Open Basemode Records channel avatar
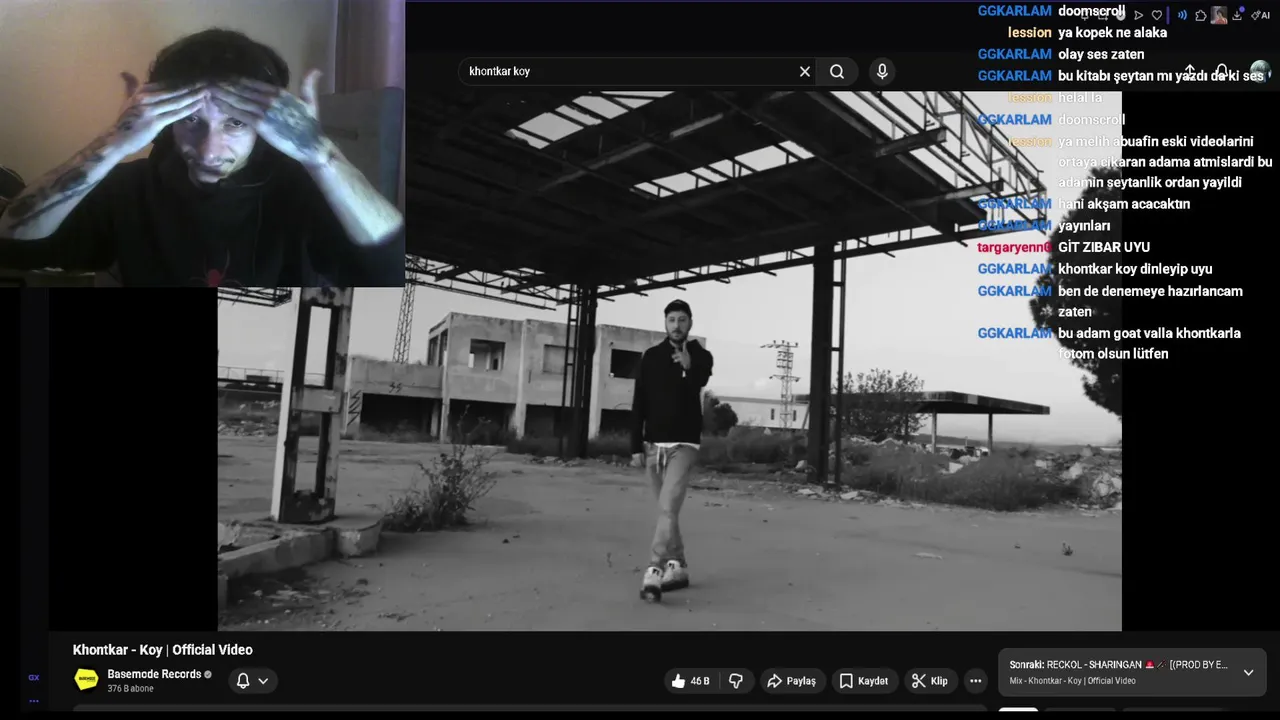Image resolution: width=1280 pixels, height=720 pixels. [86, 680]
